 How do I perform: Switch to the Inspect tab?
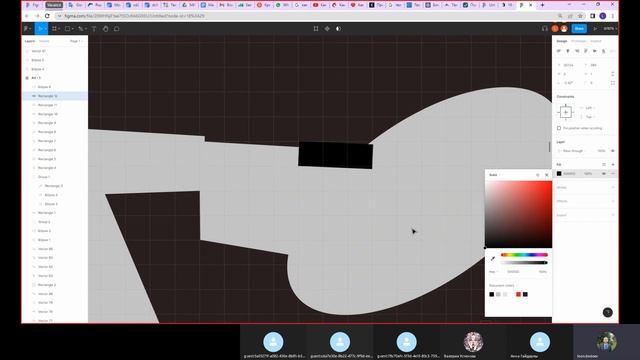pos(596,41)
